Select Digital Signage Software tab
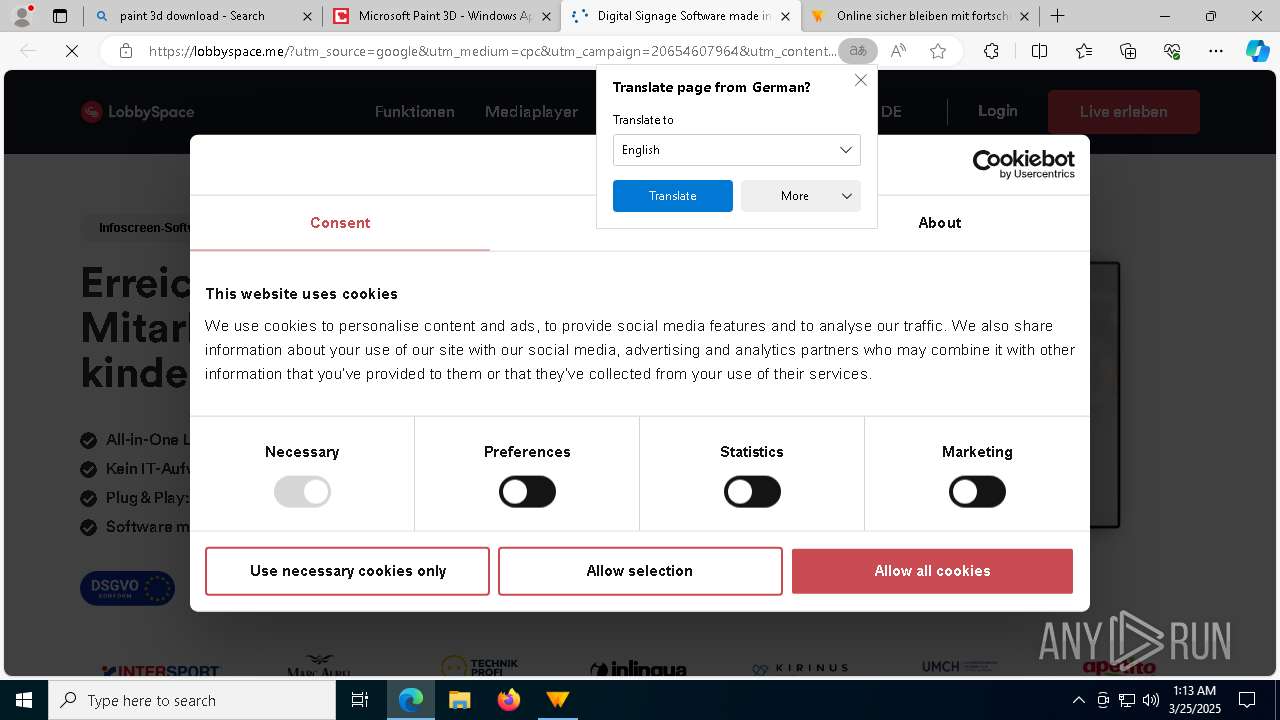 point(683,16)
